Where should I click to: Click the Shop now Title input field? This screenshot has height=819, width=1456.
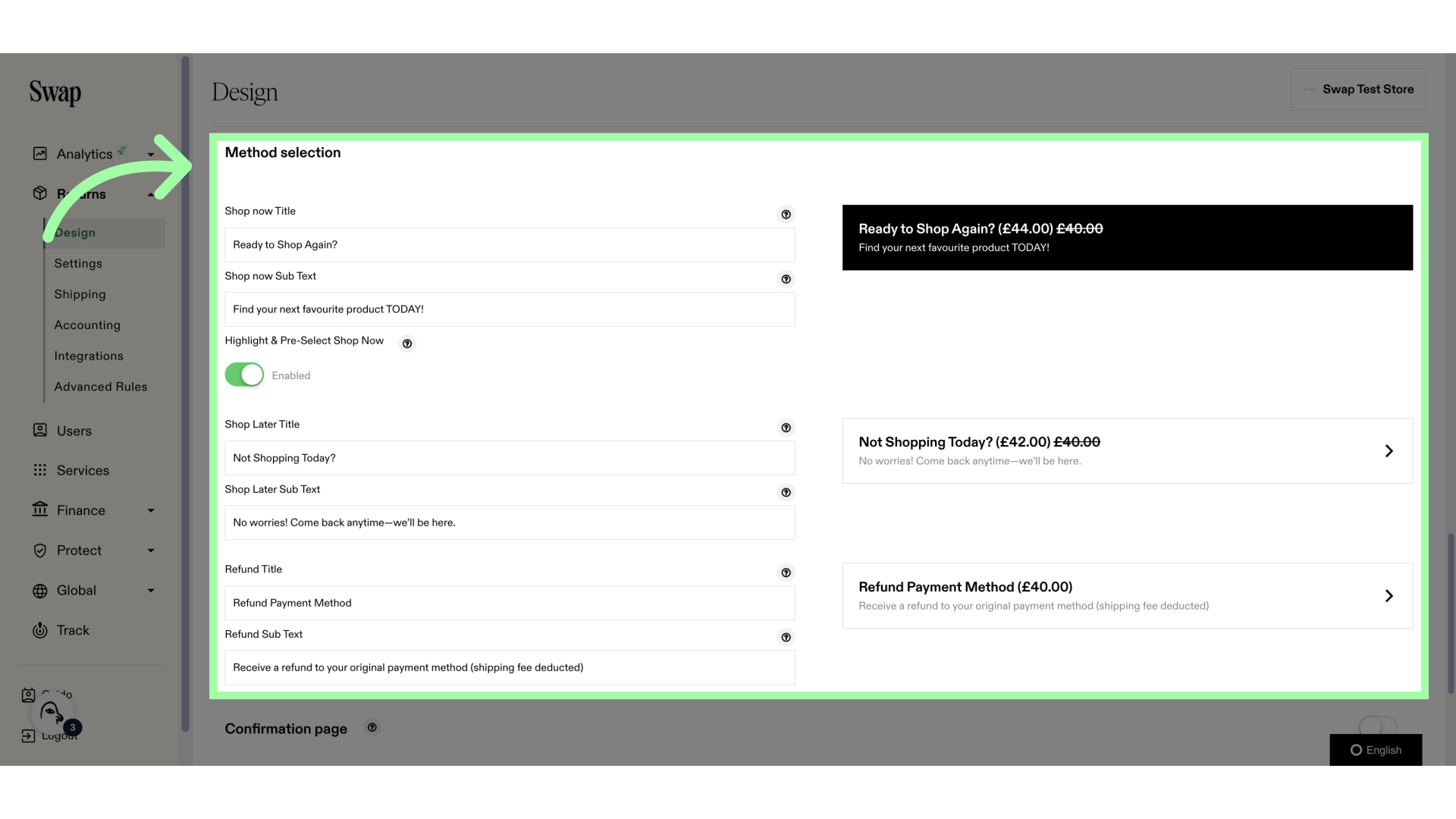point(509,244)
